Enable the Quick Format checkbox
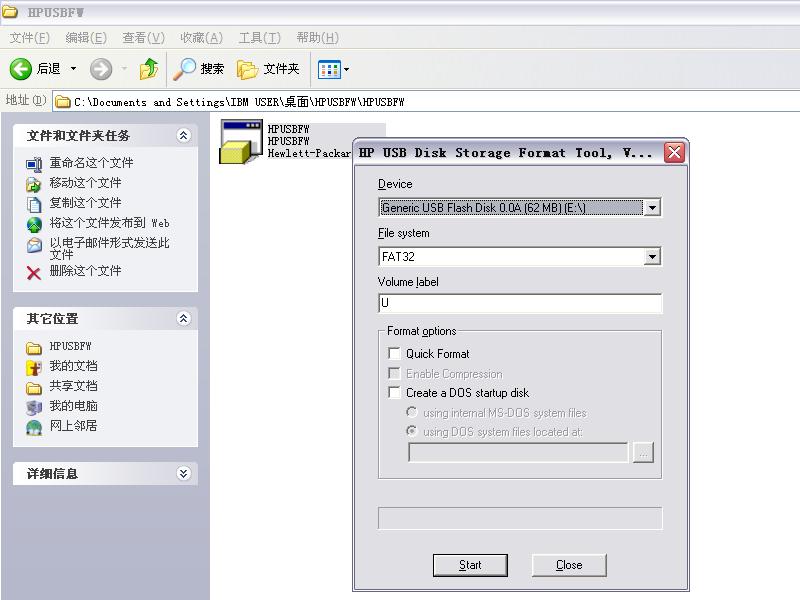This screenshot has height=600, width=800. point(394,353)
